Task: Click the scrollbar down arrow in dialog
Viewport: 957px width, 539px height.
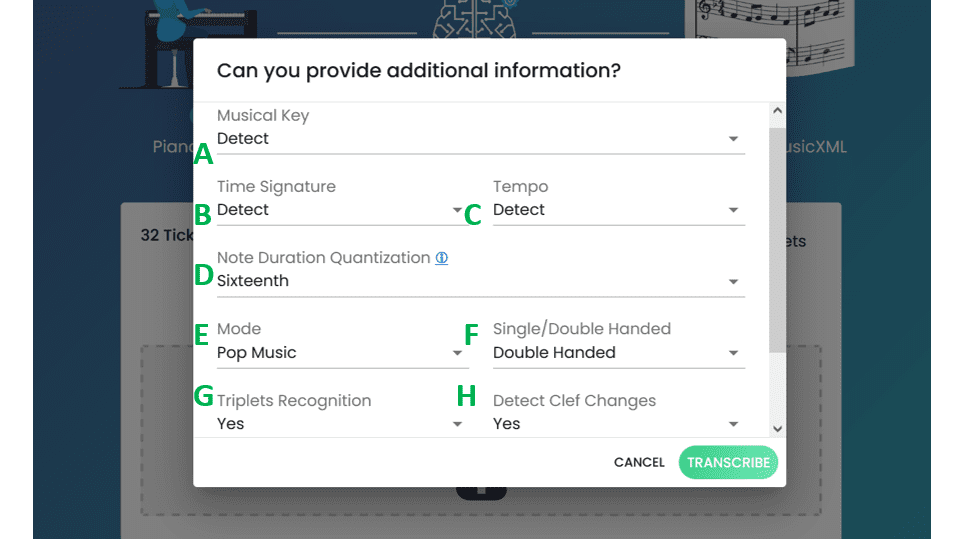Action: pos(777,429)
